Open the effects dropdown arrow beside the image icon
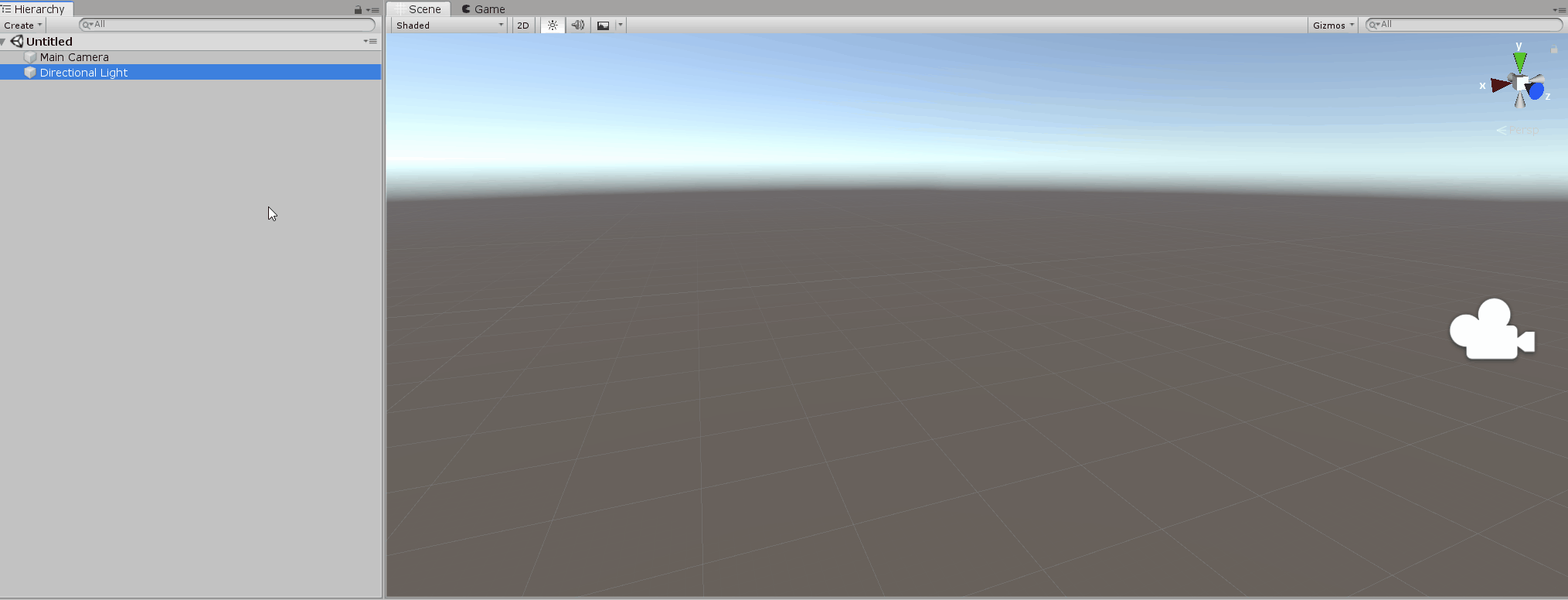Viewport: 1568px width, 600px height. coord(620,26)
